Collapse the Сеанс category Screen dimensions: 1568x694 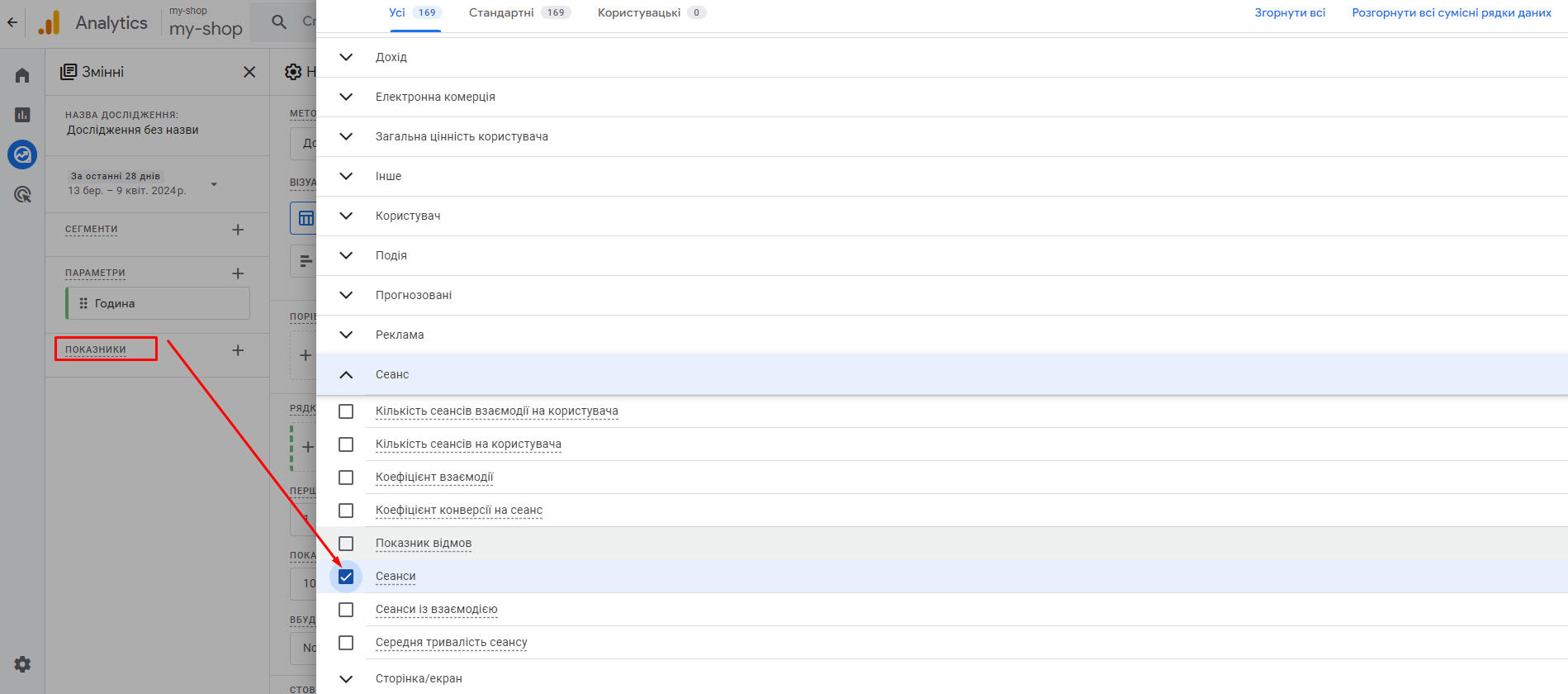346,374
